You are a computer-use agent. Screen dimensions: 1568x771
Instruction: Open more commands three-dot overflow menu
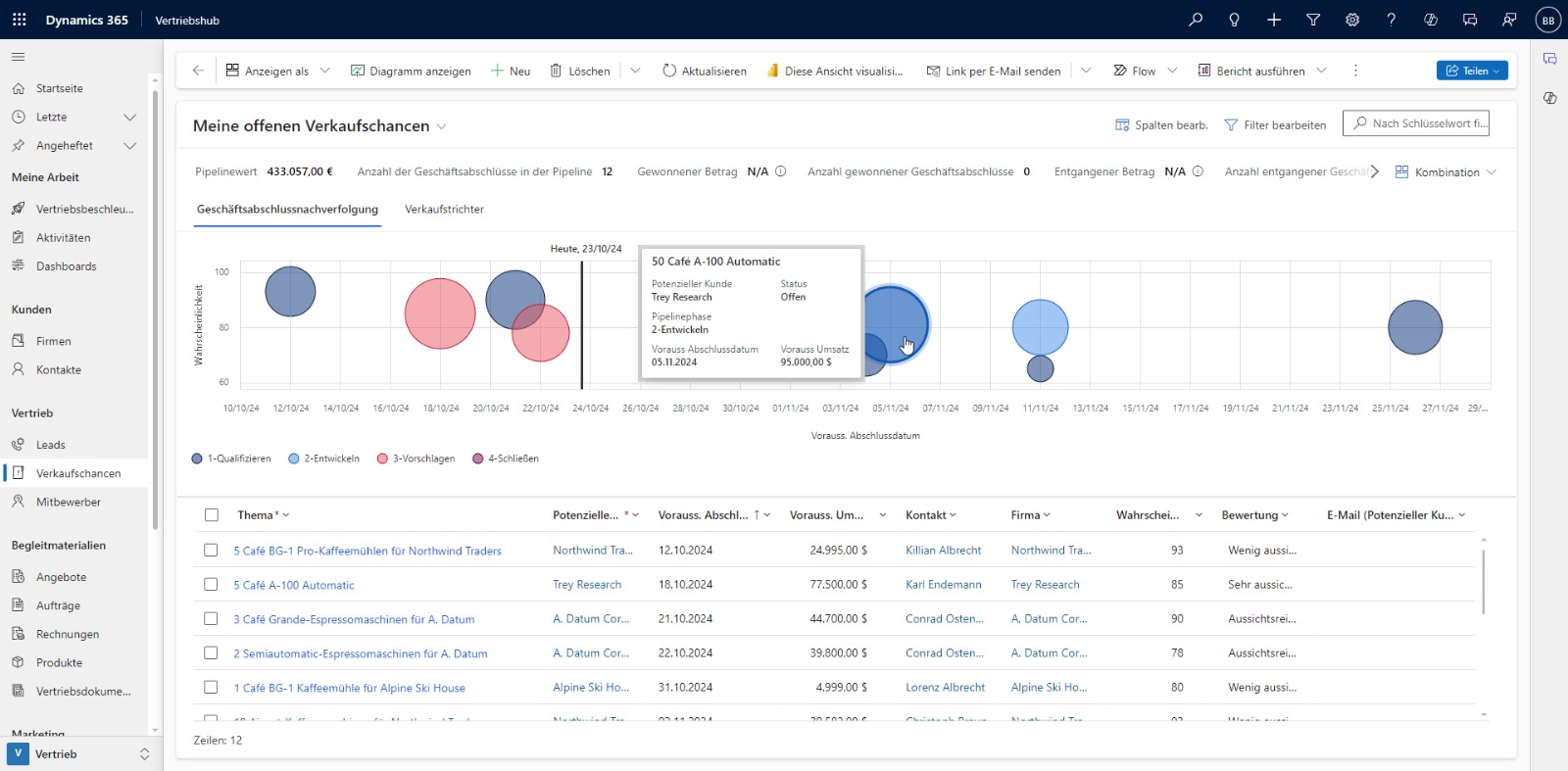1355,71
